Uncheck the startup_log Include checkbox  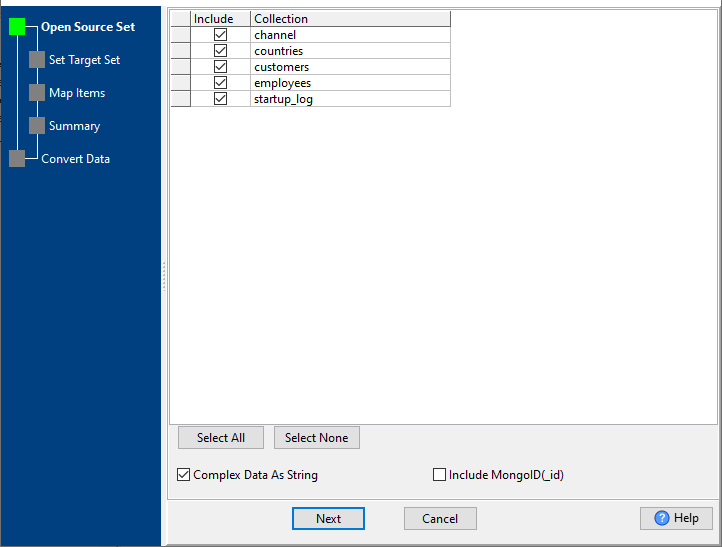pyautogui.click(x=221, y=99)
